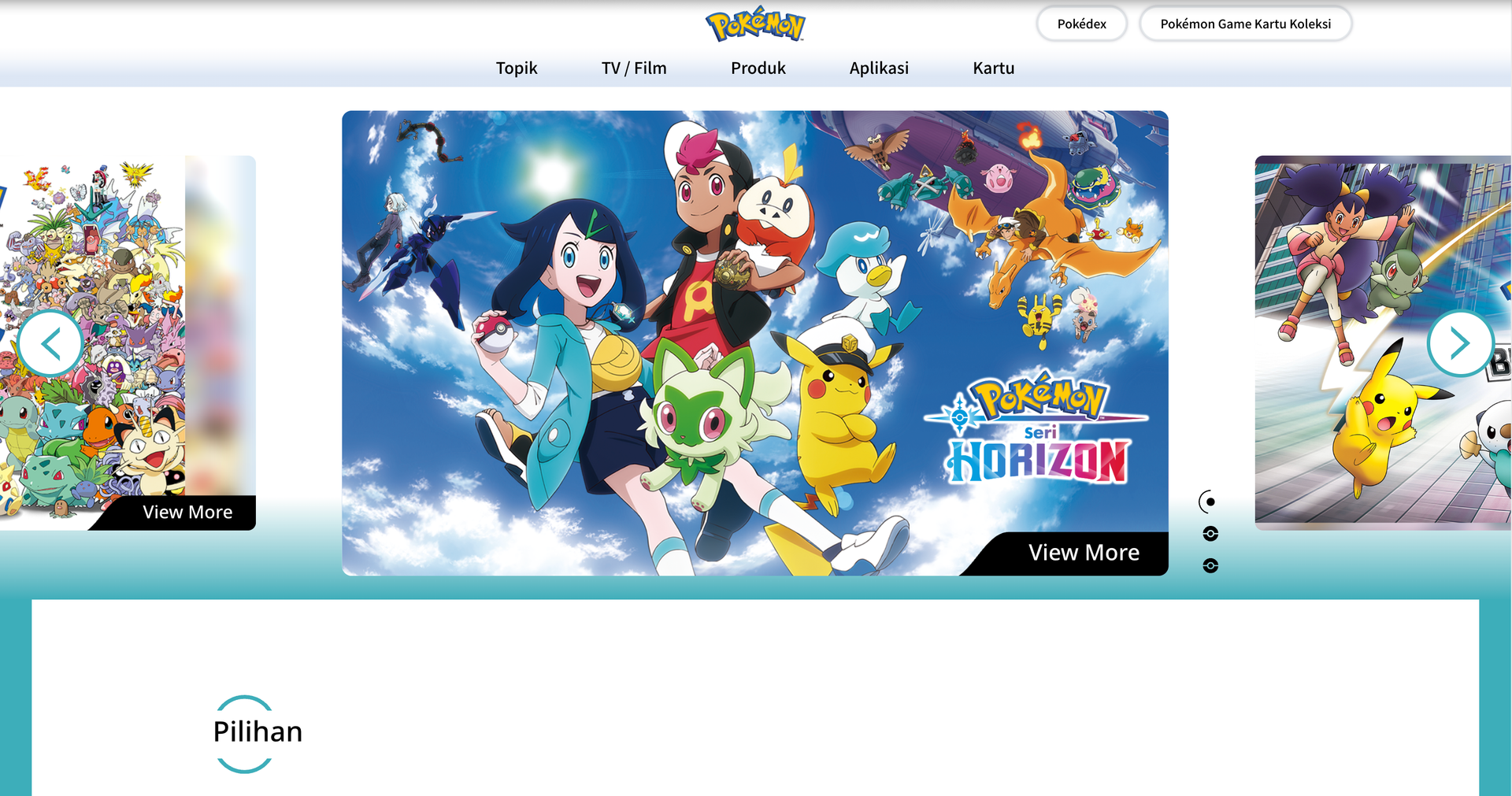Select the second carousel Poké Ball indicator
The width and height of the screenshot is (1512, 796).
coord(1210,534)
